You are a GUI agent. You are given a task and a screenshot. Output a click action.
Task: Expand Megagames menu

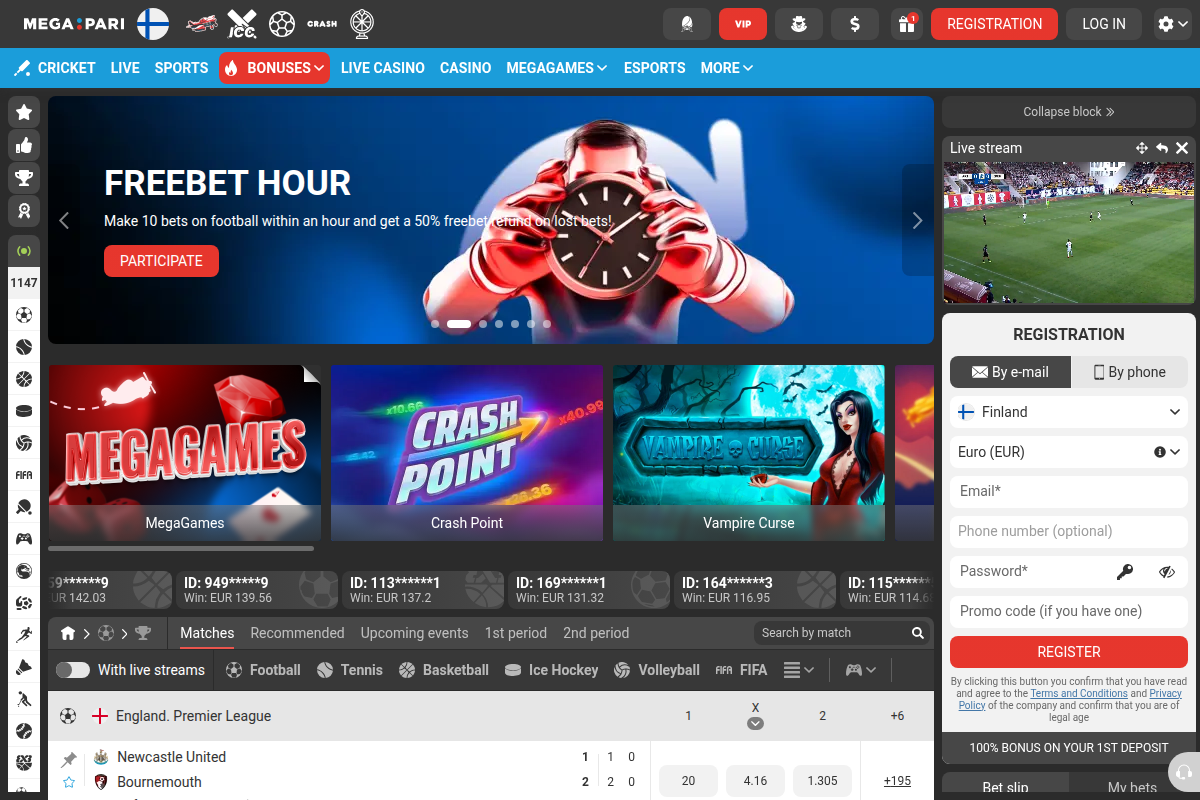point(557,68)
